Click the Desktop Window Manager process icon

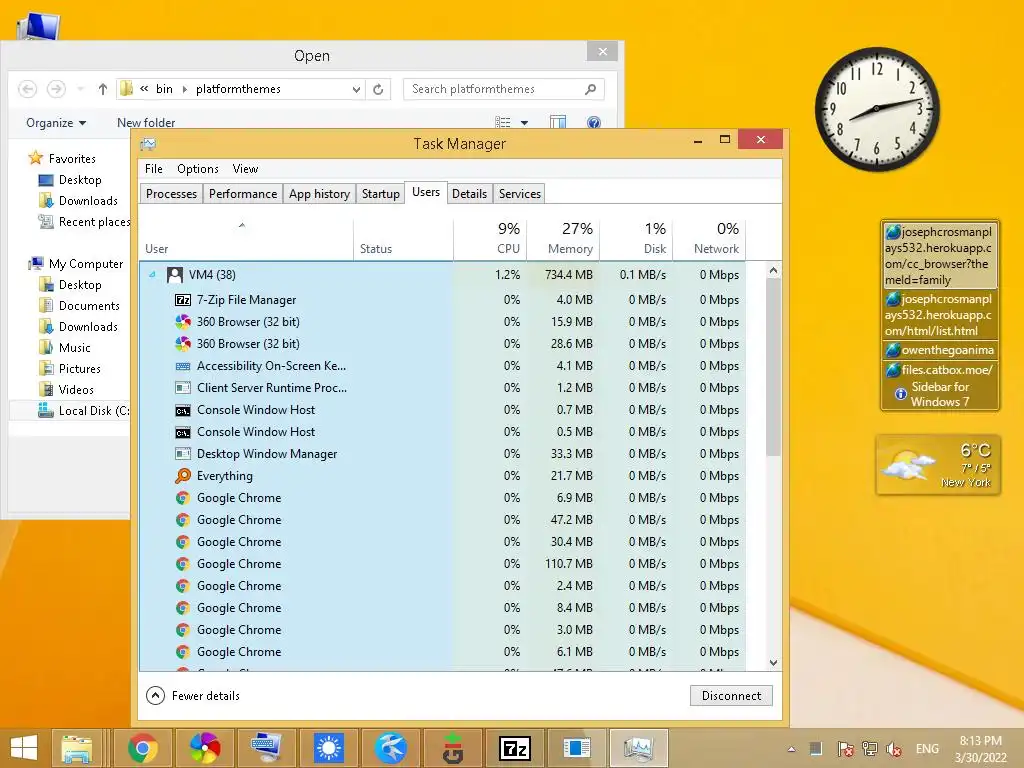point(183,454)
